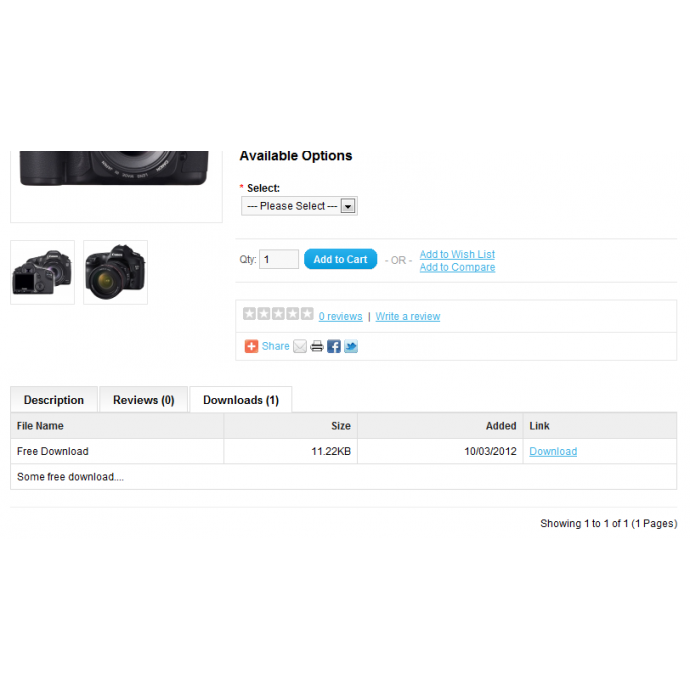Screen dimensions: 690x690
Task: Click the Share text link
Action: [x=275, y=346]
